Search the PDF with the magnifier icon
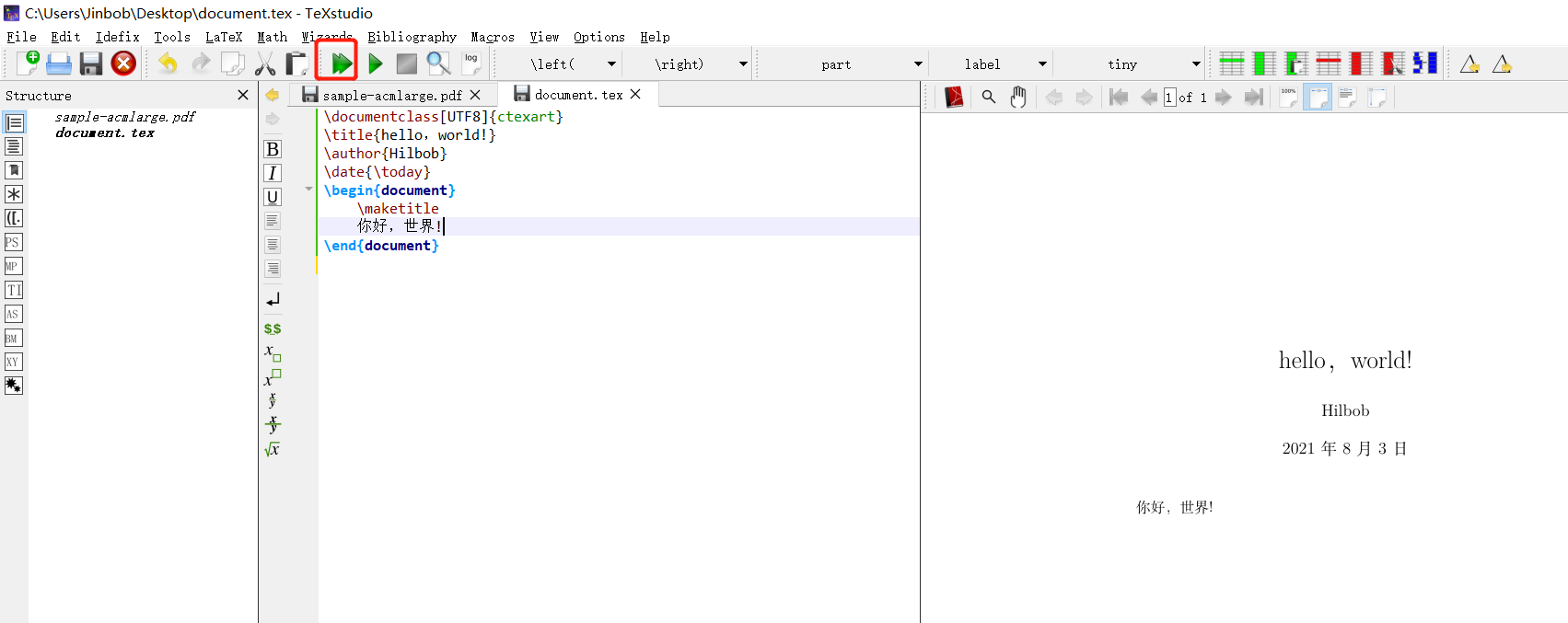This screenshot has height=623, width=1568. (x=988, y=97)
